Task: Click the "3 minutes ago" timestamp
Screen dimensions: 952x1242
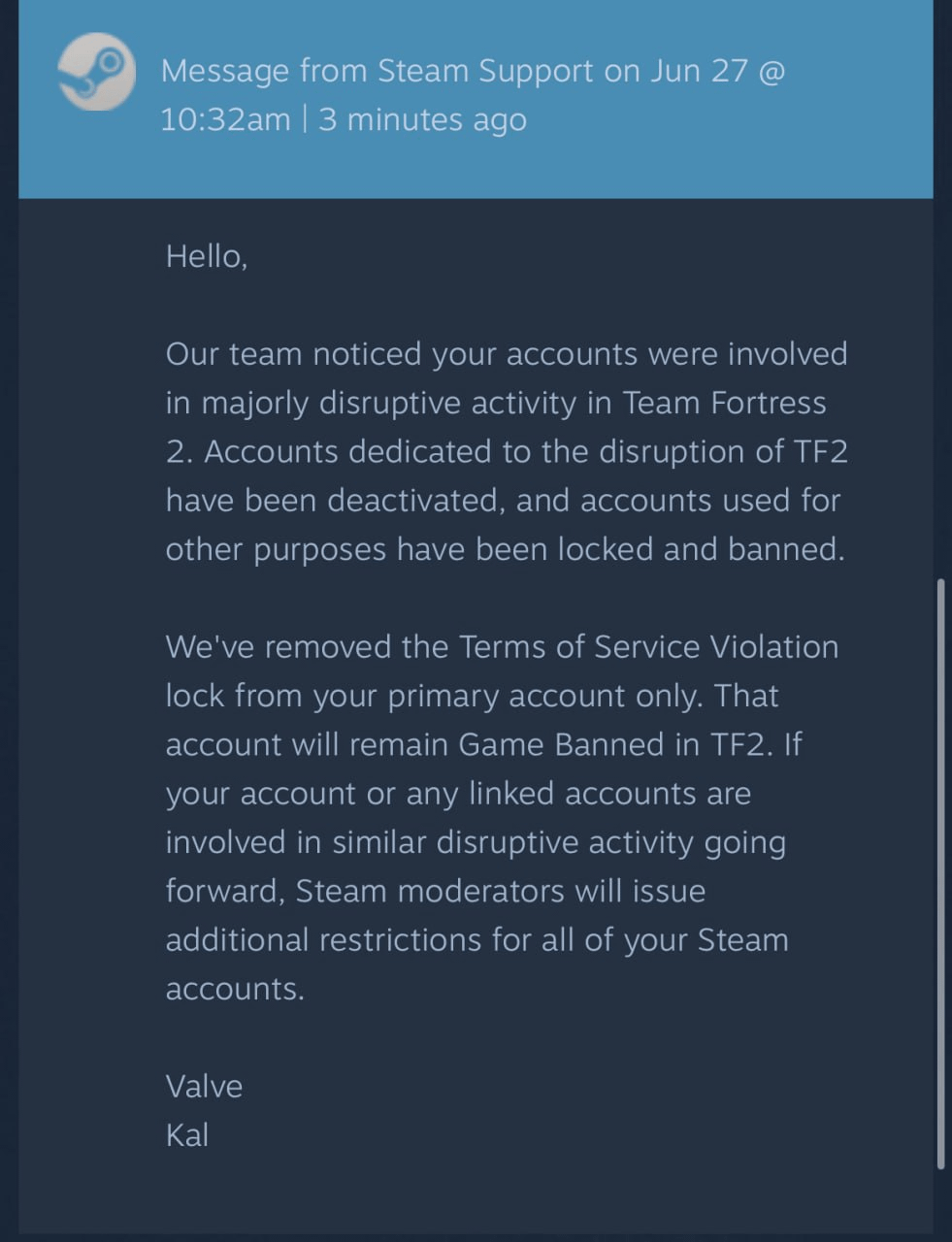Action: 422,119
